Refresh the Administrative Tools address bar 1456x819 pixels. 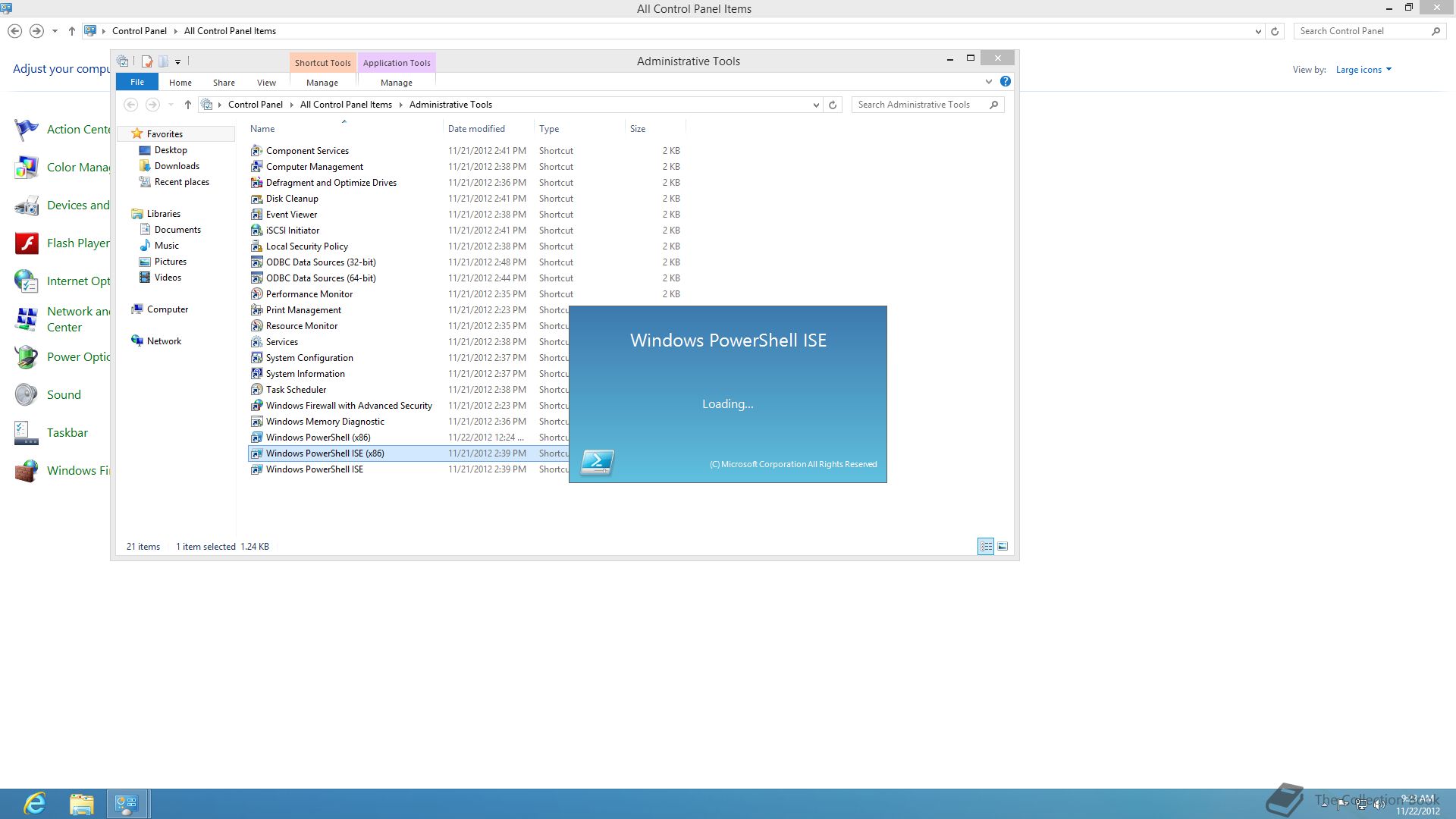pyautogui.click(x=833, y=105)
